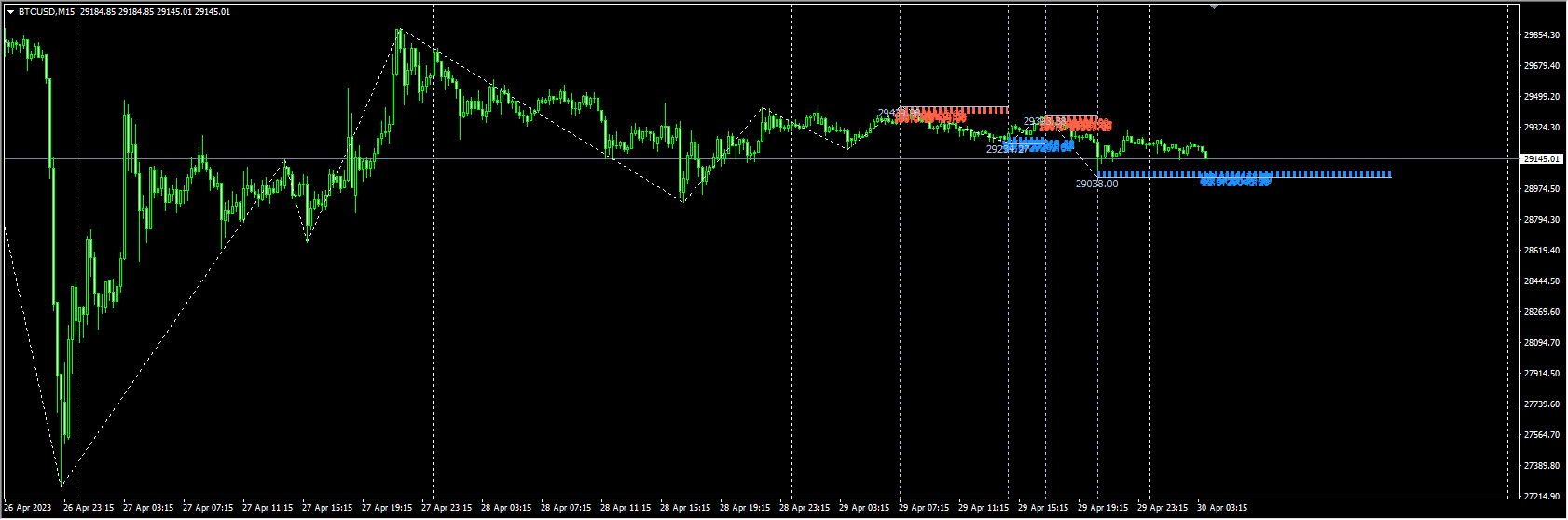The image size is (1568, 520).
Task: Click price axis label 28619.40
Action: [1541, 251]
